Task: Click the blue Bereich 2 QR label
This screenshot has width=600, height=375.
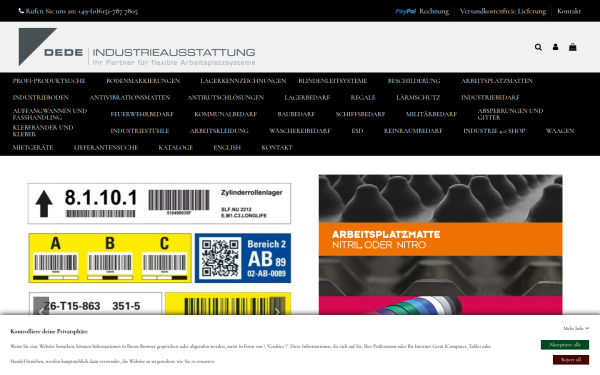Action: click(243, 258)
